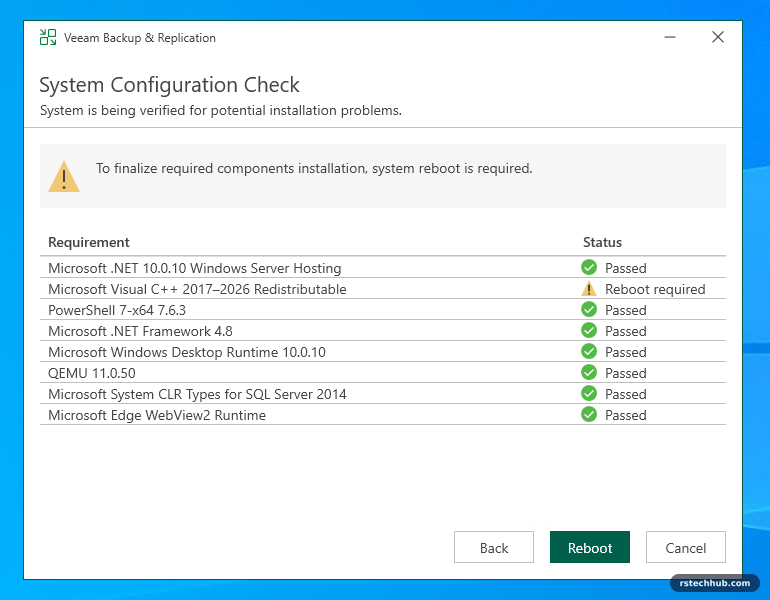Click green check icon for Edge WebView2 Runtime

pyautogui.click(x=589, y=415)
